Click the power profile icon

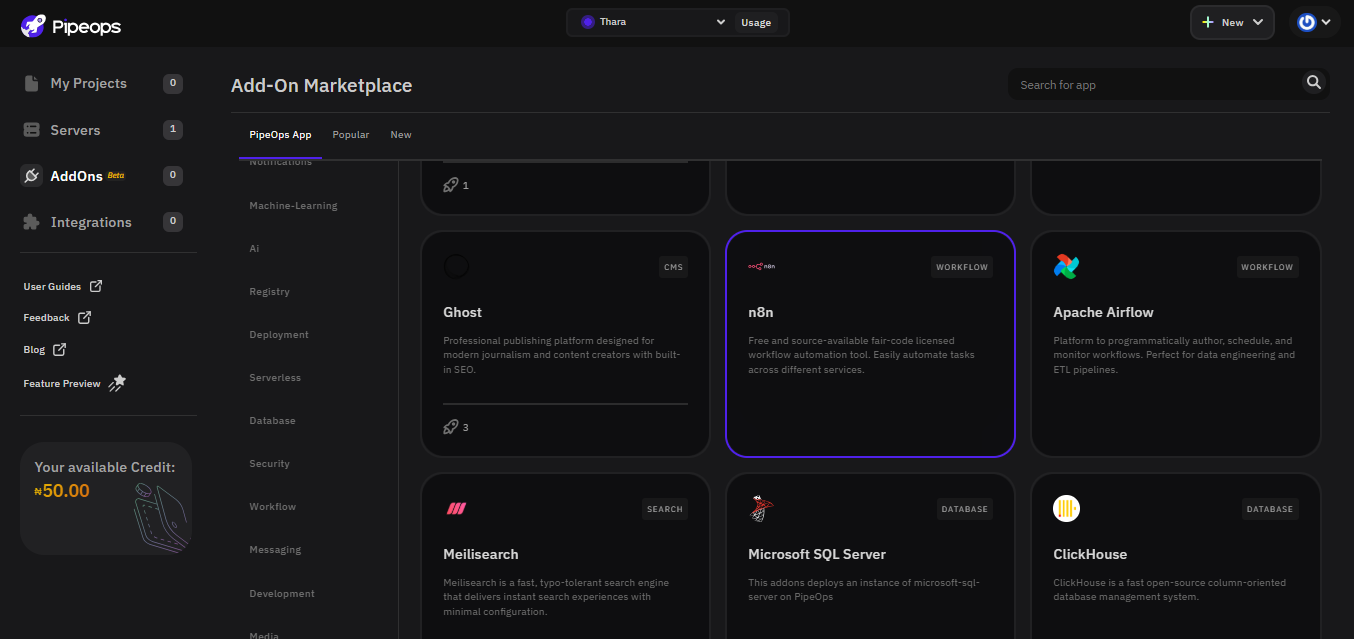pyautogui.click(x=1307, y=22)
